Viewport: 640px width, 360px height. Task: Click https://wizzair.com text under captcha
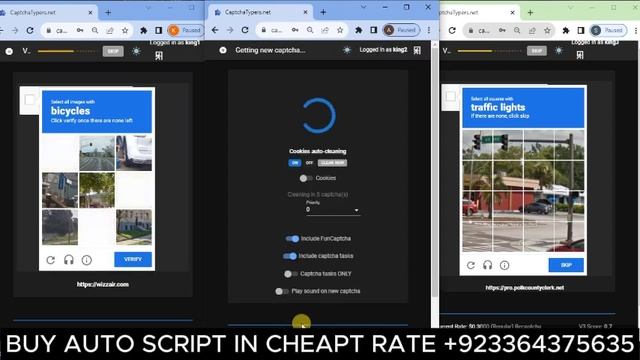103,284
